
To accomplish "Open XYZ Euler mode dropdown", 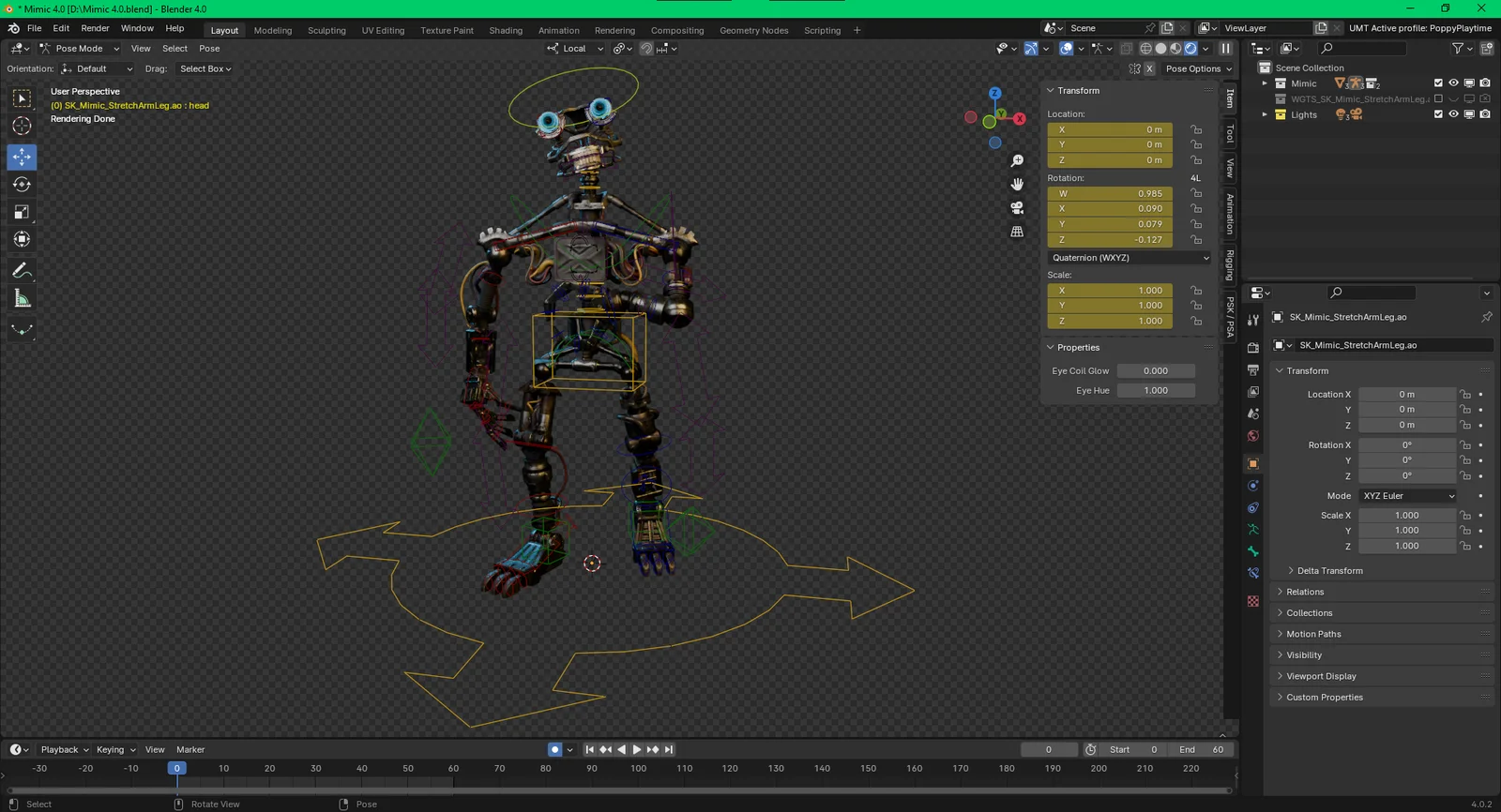I will click(x=1409, y=496).
